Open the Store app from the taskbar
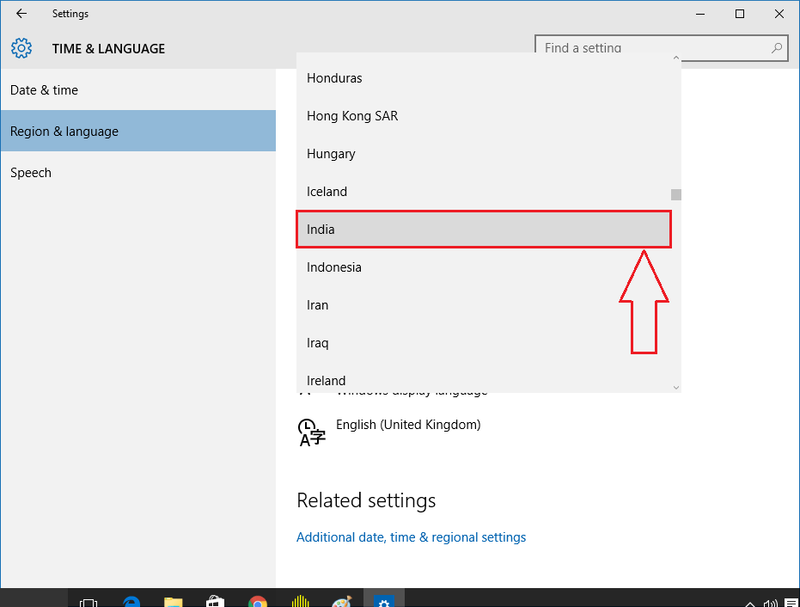This screenshot has height=607, width=800. pos(215,601)
